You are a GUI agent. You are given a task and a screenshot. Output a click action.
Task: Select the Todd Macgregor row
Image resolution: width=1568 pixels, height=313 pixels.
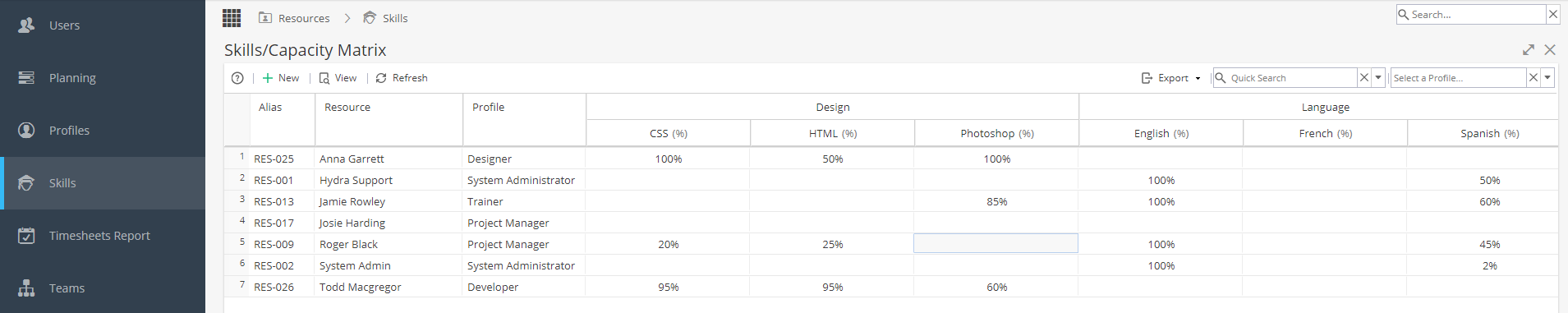pyautogui.click(x=891, y=287)
